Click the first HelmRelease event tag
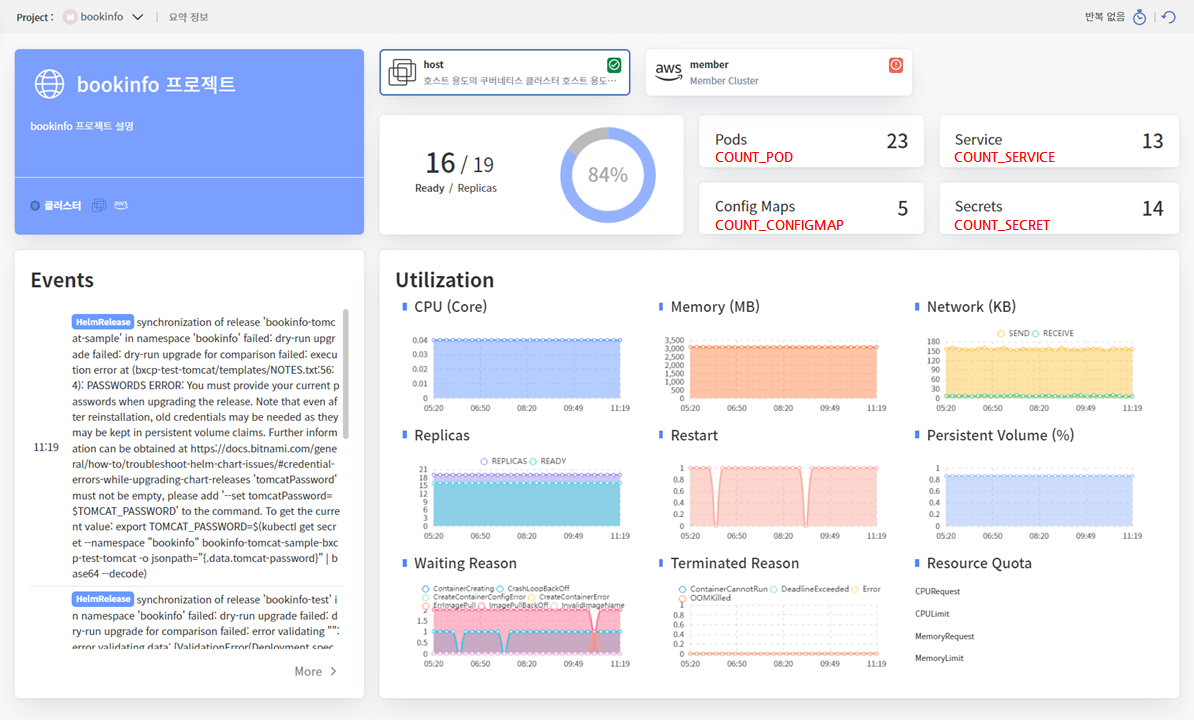This screenshot has width=1194, height=720. click(x=103, y=322)
